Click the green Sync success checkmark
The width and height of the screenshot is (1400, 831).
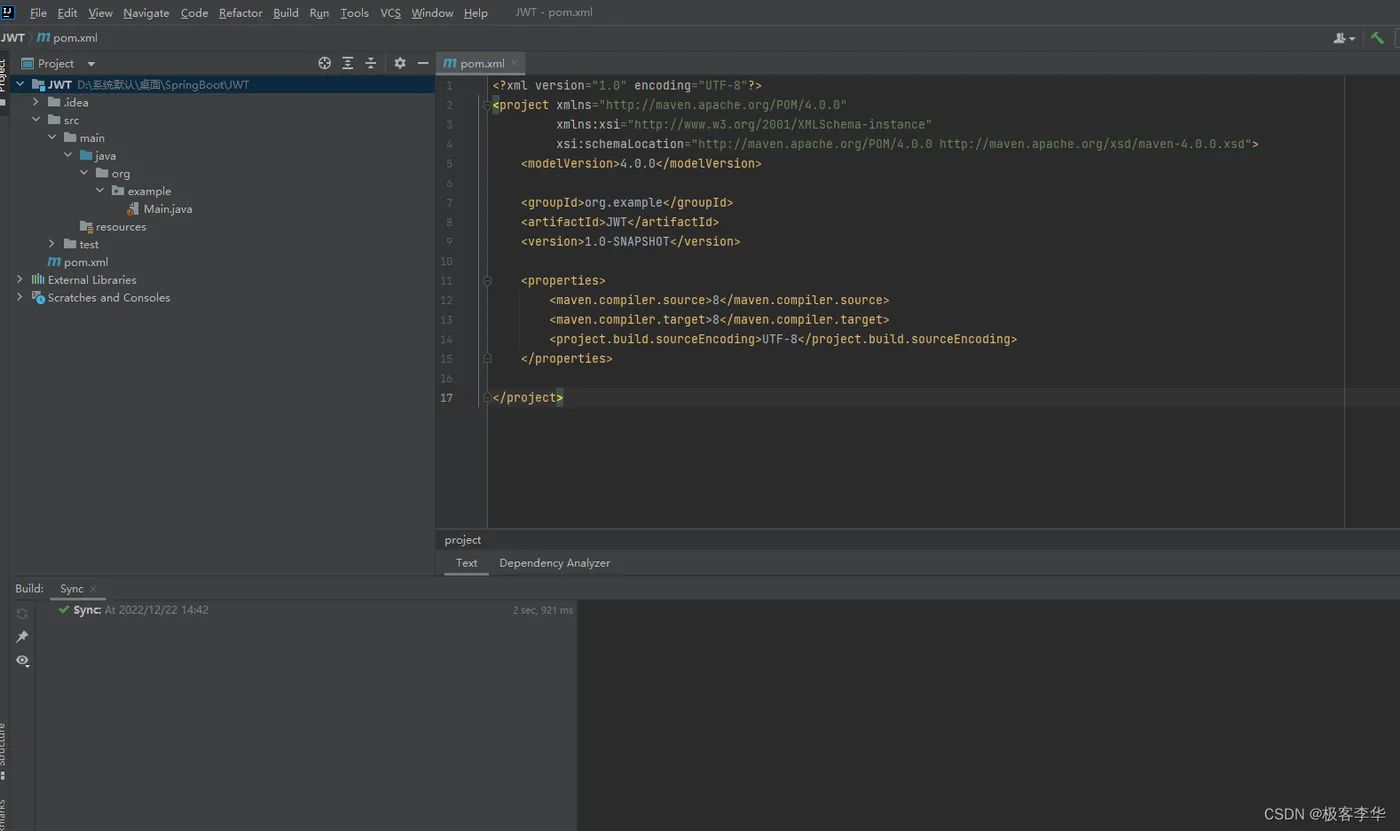(64, 610)
